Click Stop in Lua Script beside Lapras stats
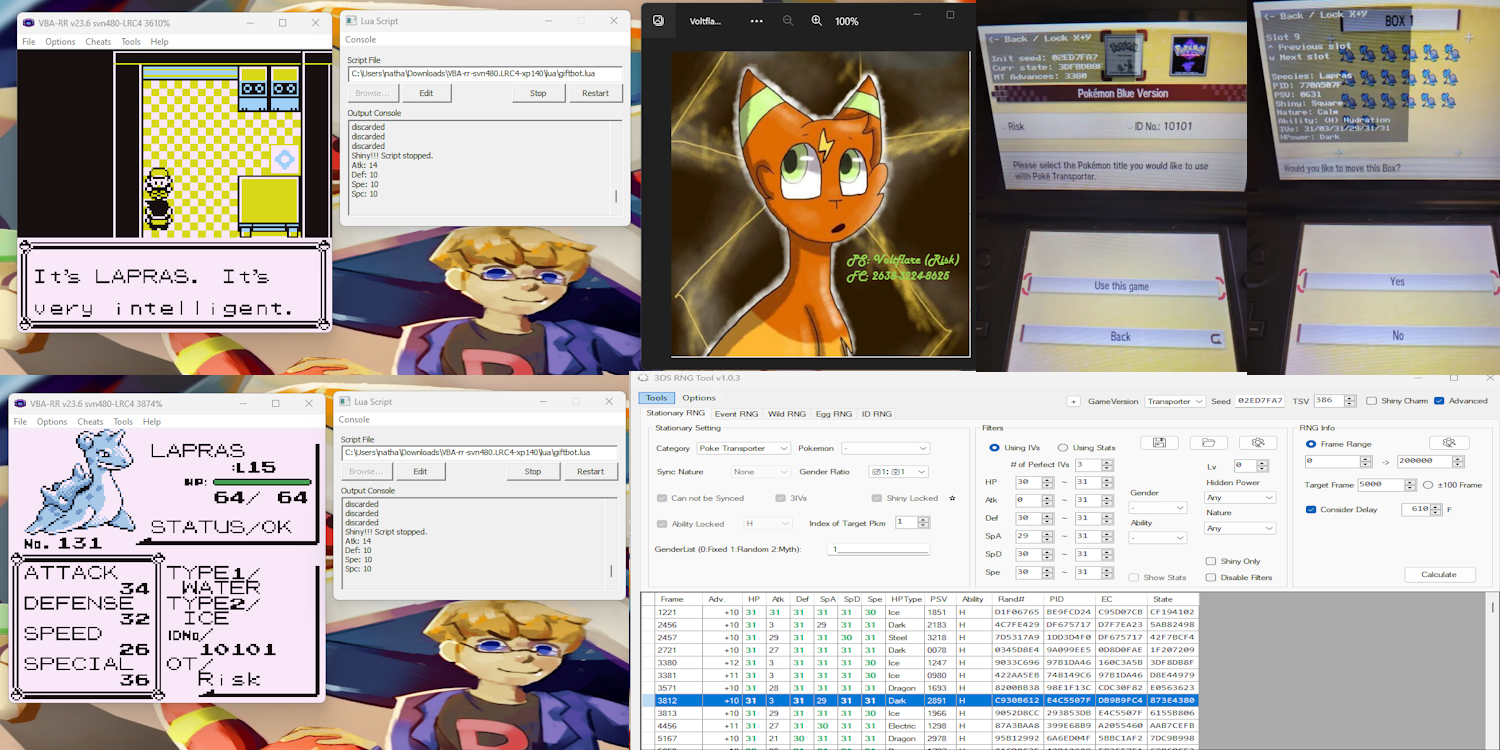The height and width of the screenshot is (750, 1500). (533, 471)
